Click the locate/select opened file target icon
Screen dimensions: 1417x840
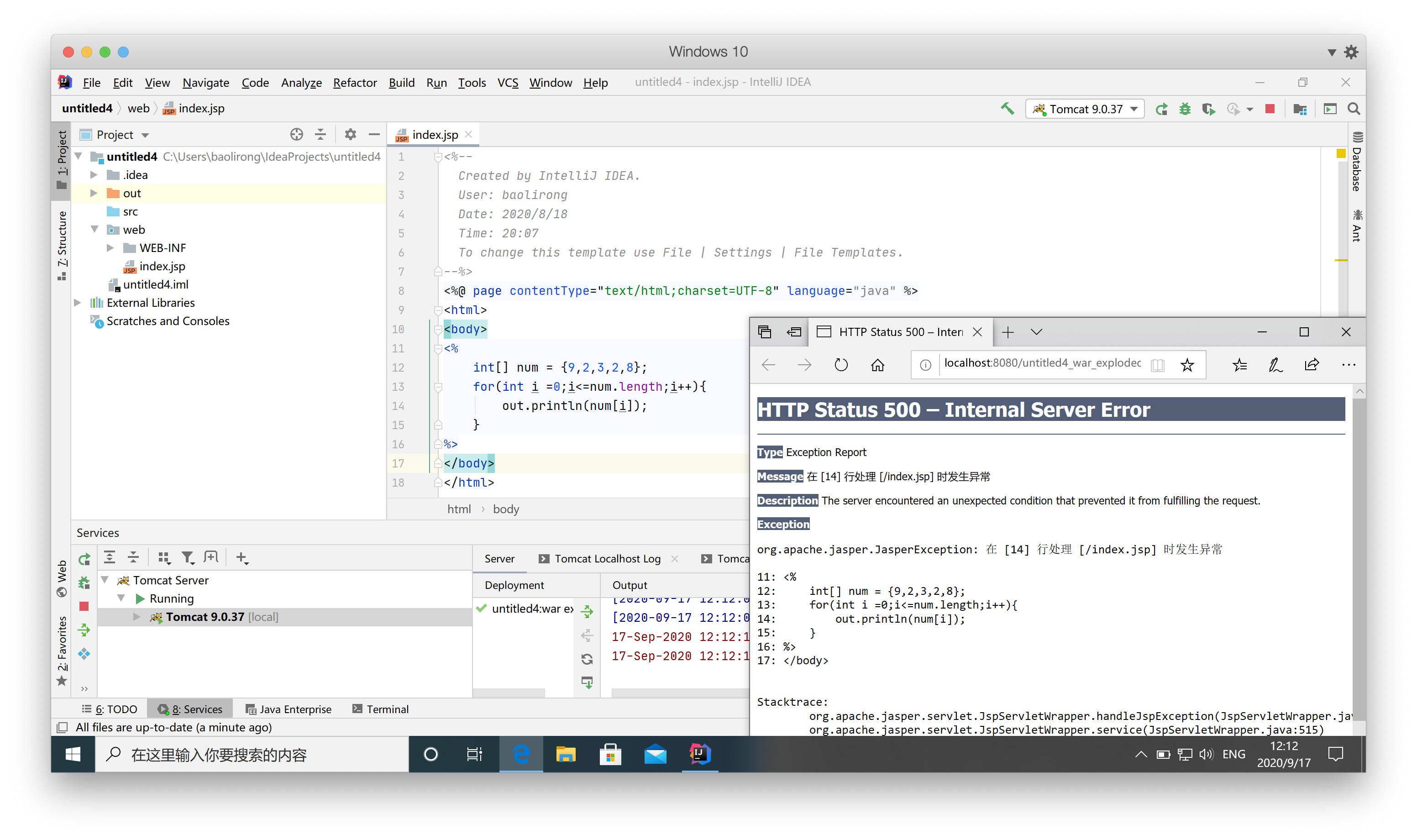[x=297, y=134]
